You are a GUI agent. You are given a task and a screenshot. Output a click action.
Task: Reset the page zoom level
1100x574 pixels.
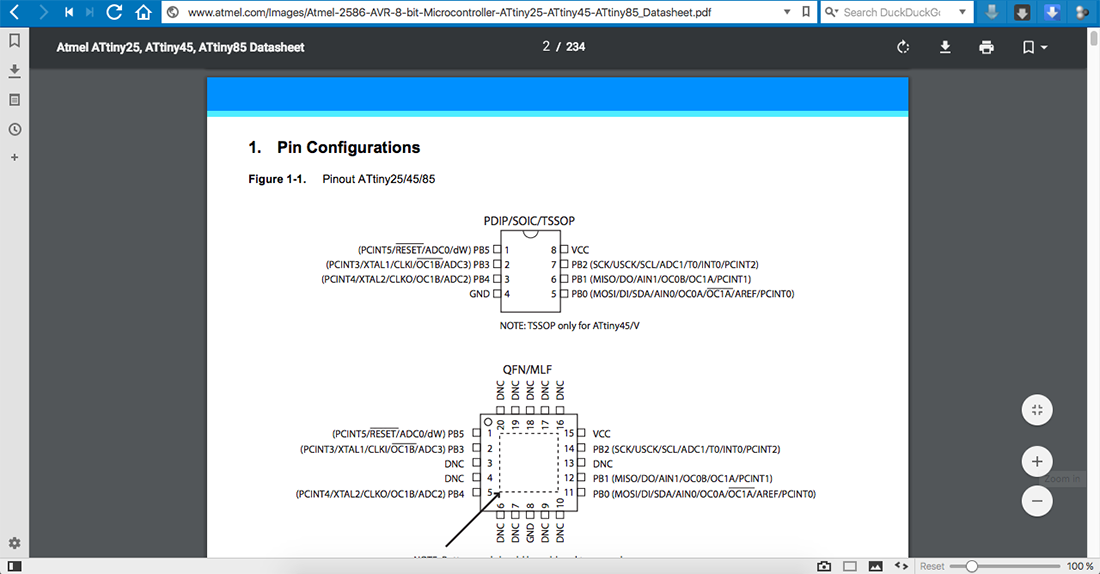(x=932, y=566)
